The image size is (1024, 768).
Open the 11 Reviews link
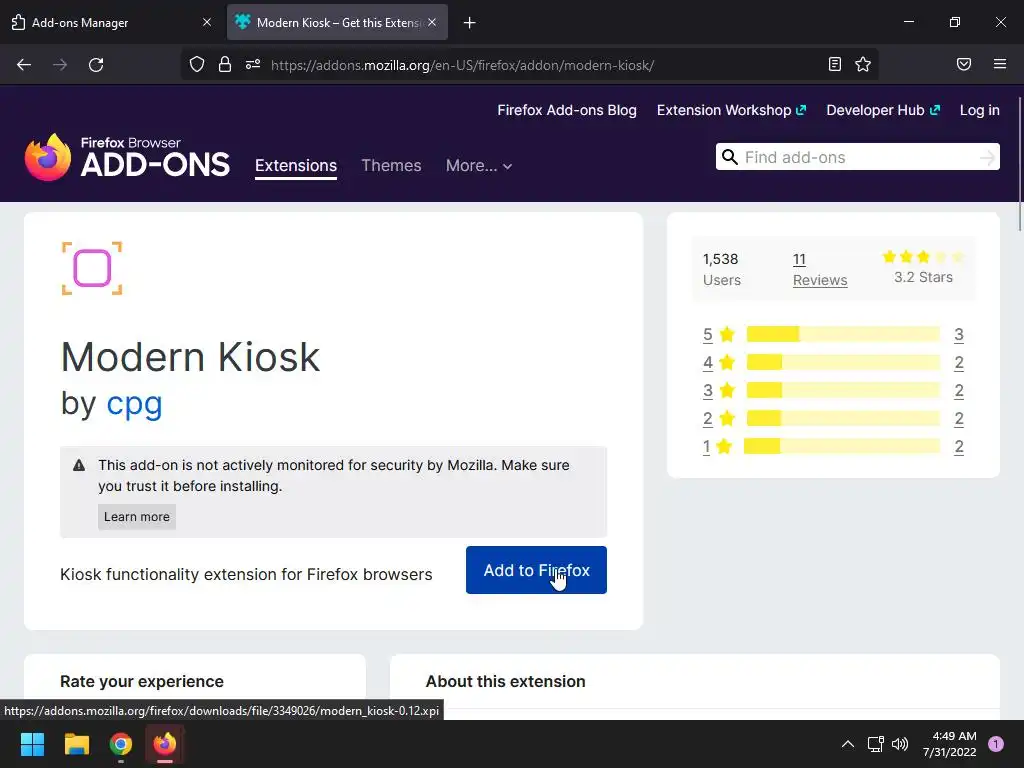[820, 269]
